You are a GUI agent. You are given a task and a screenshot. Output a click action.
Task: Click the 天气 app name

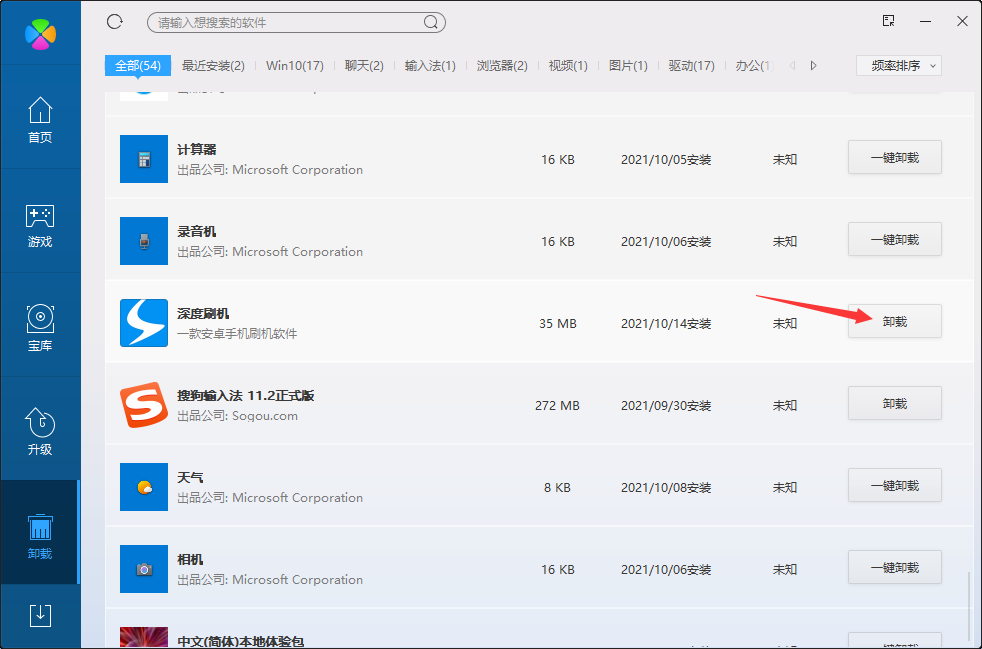click(x=190, y=477)
